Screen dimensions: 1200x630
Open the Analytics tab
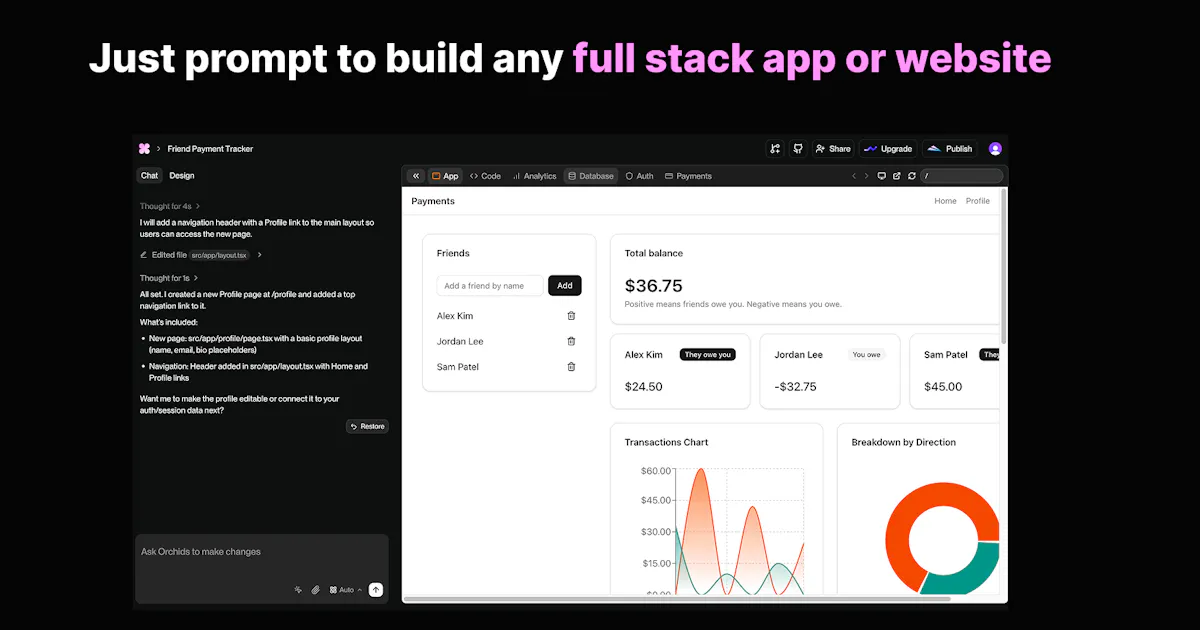tap(534, 176)
